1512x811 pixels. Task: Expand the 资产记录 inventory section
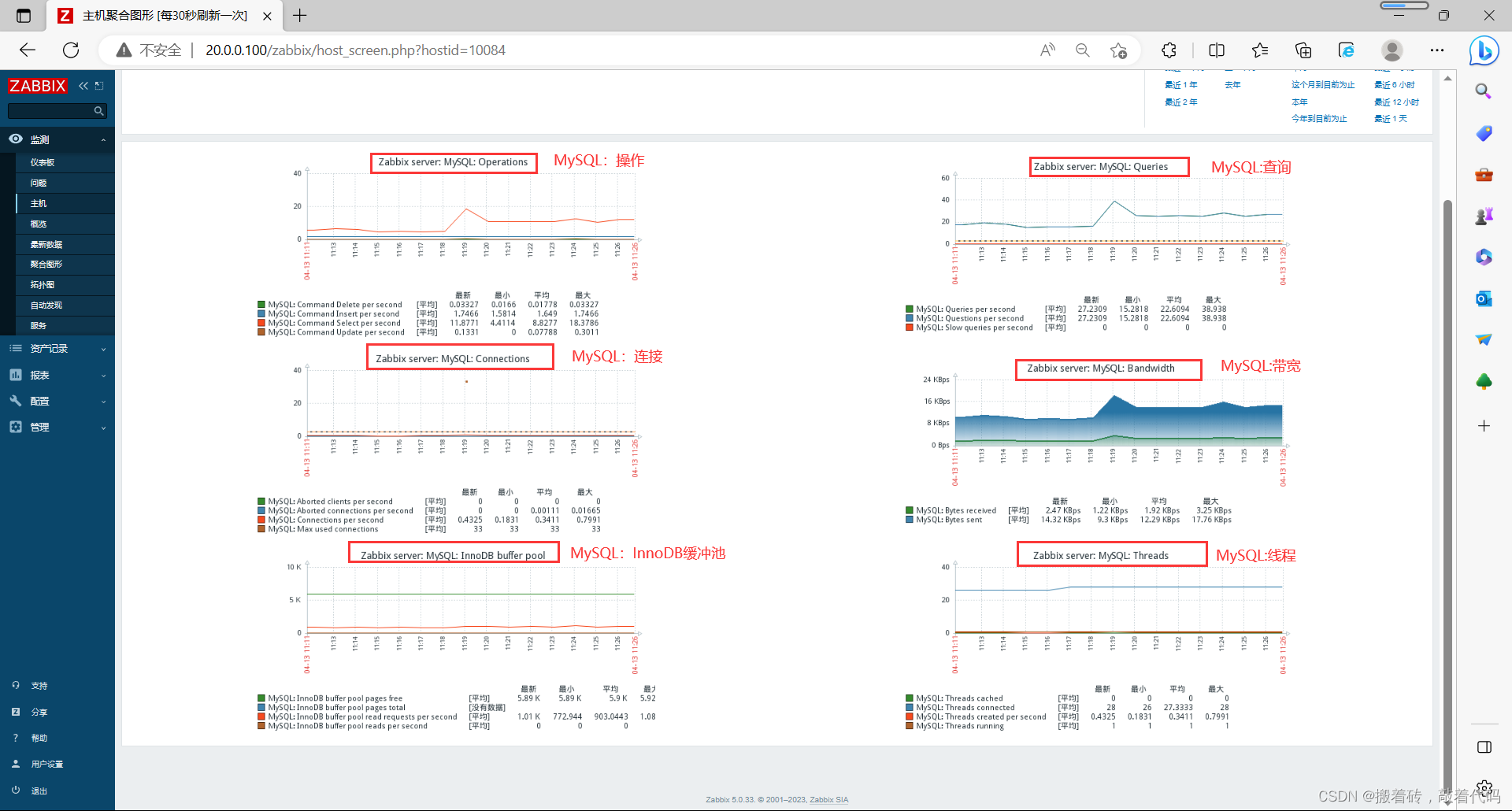click(57, 348)
